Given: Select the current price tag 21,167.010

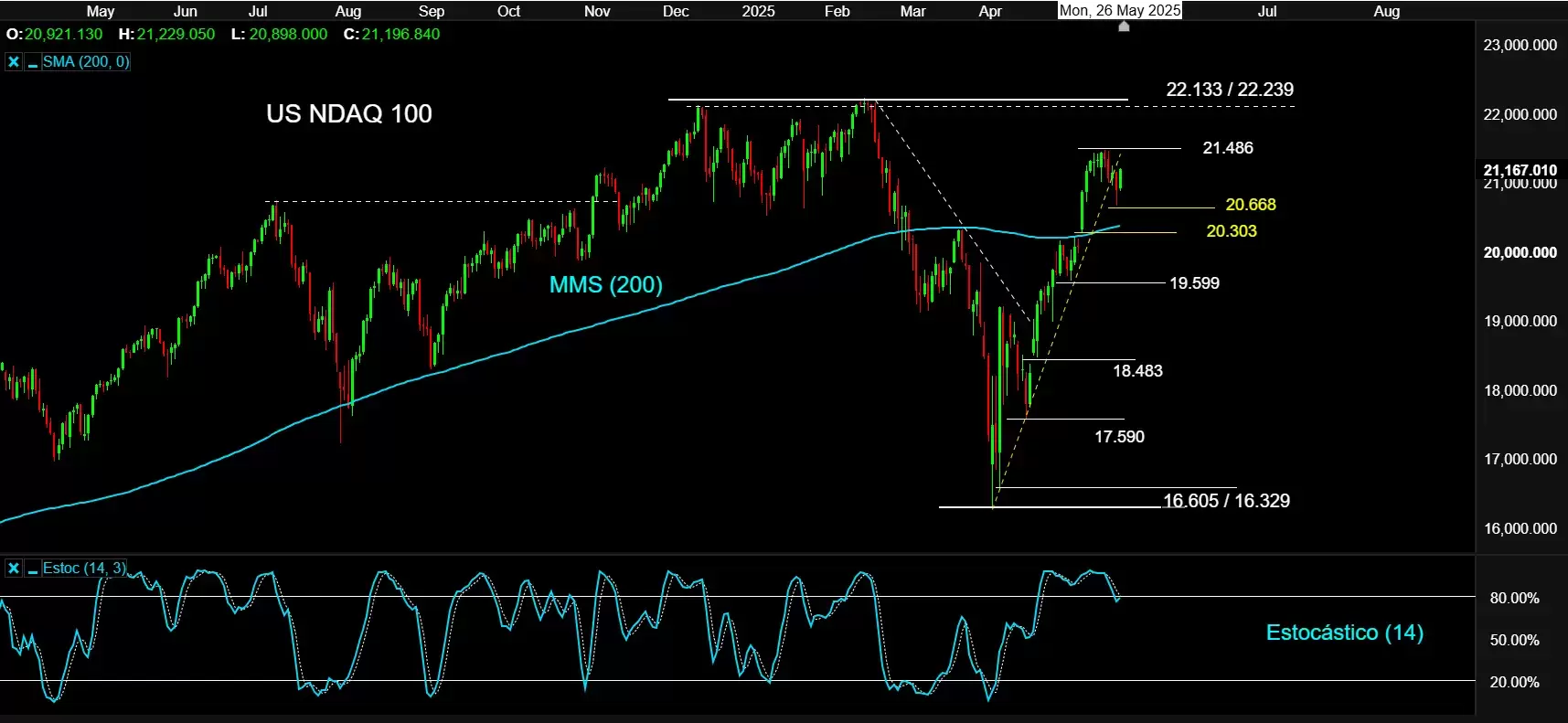Looking at the screenshot, I should [x=1520, y=170].
